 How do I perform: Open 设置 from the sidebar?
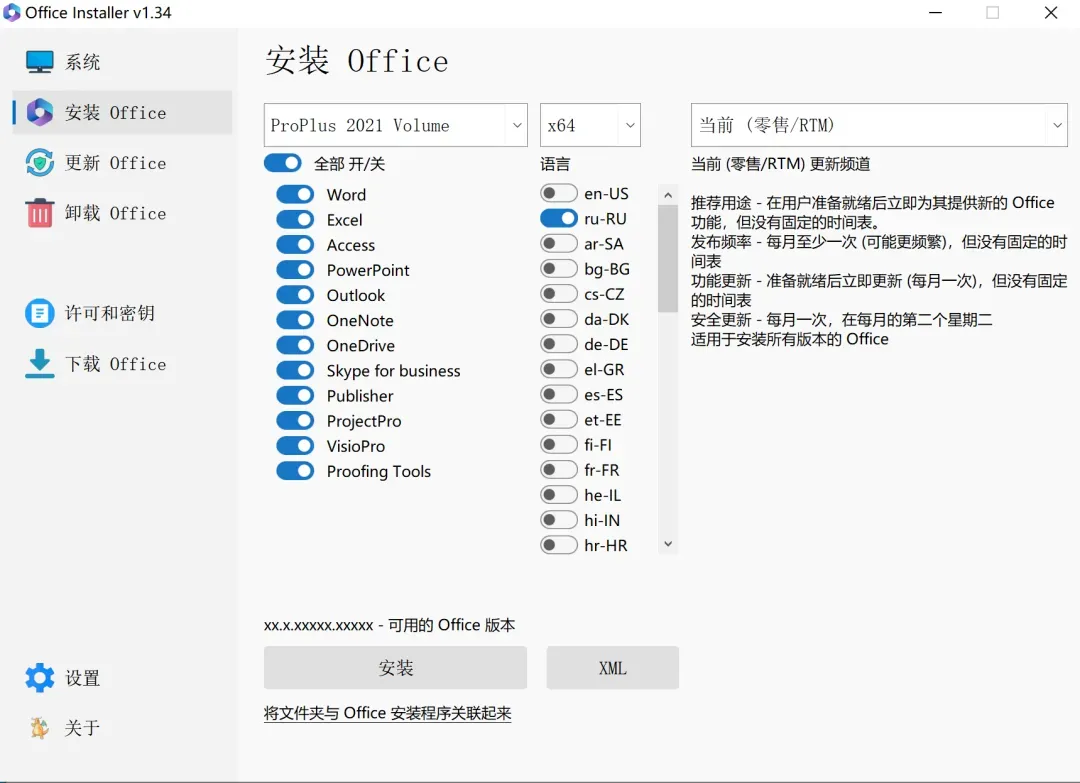coord(122,678)
